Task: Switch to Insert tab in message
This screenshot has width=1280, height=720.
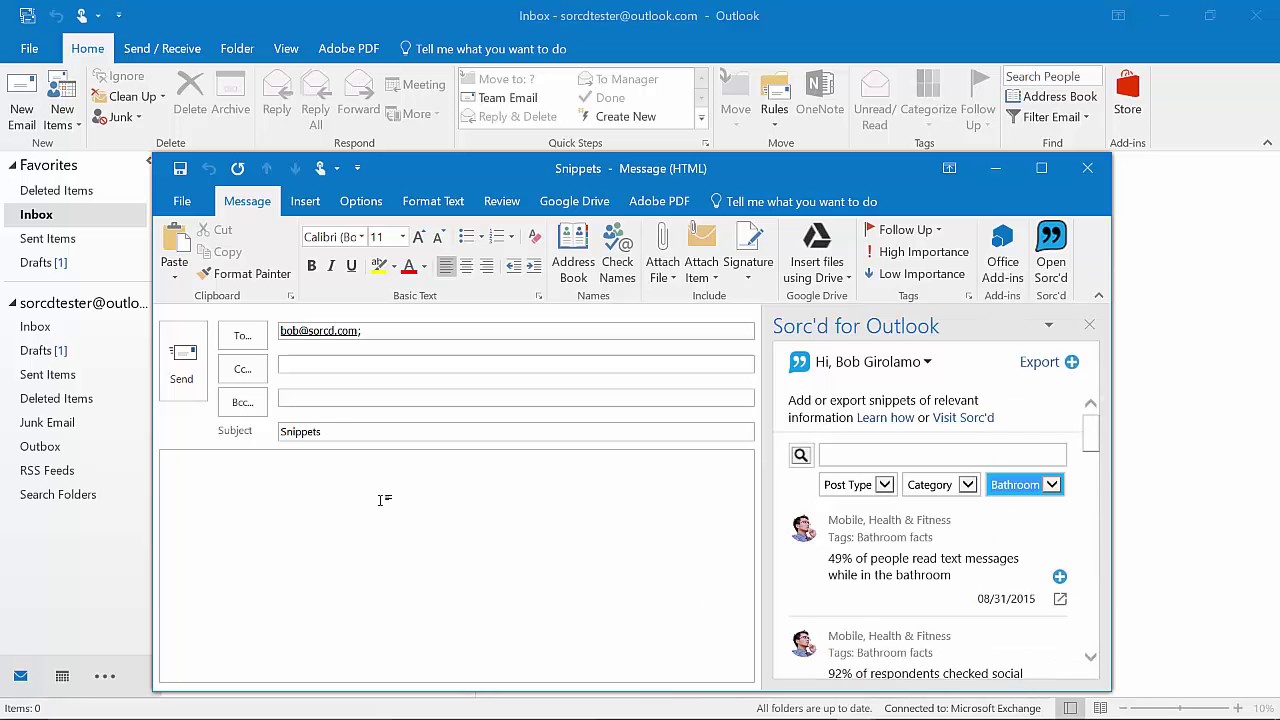Action: point(305,201)
